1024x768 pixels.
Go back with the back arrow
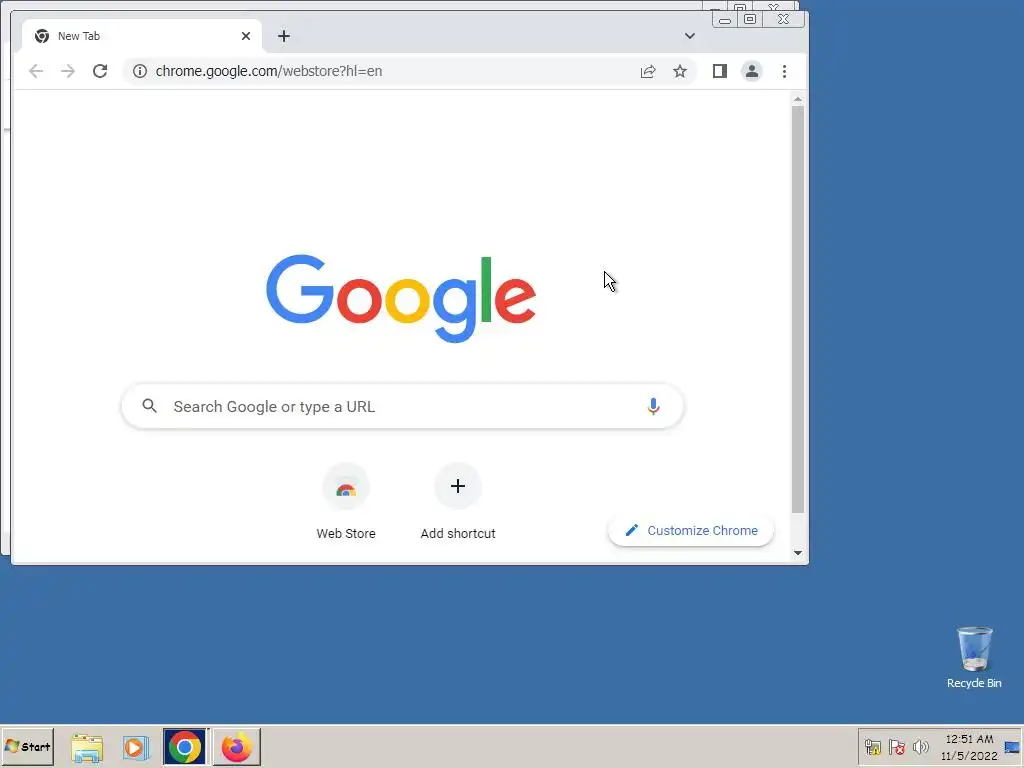pyautogui.click(x=36, y=71)
